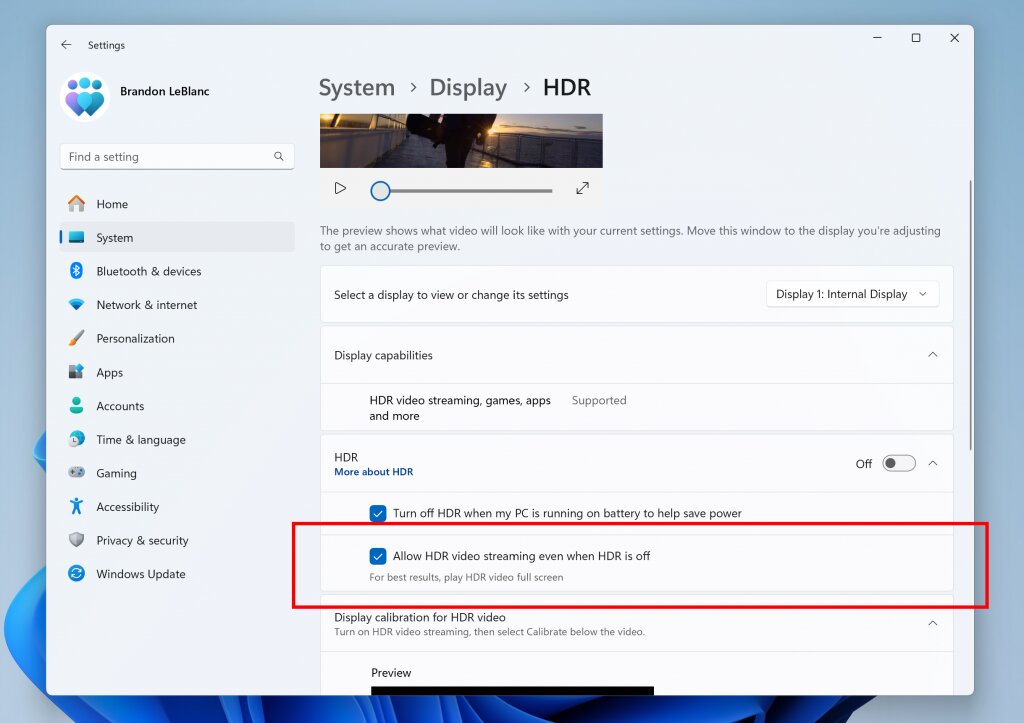Click the Find a setting search box
This screenshot has width=1024, height=723.
[x=176, y=156]
